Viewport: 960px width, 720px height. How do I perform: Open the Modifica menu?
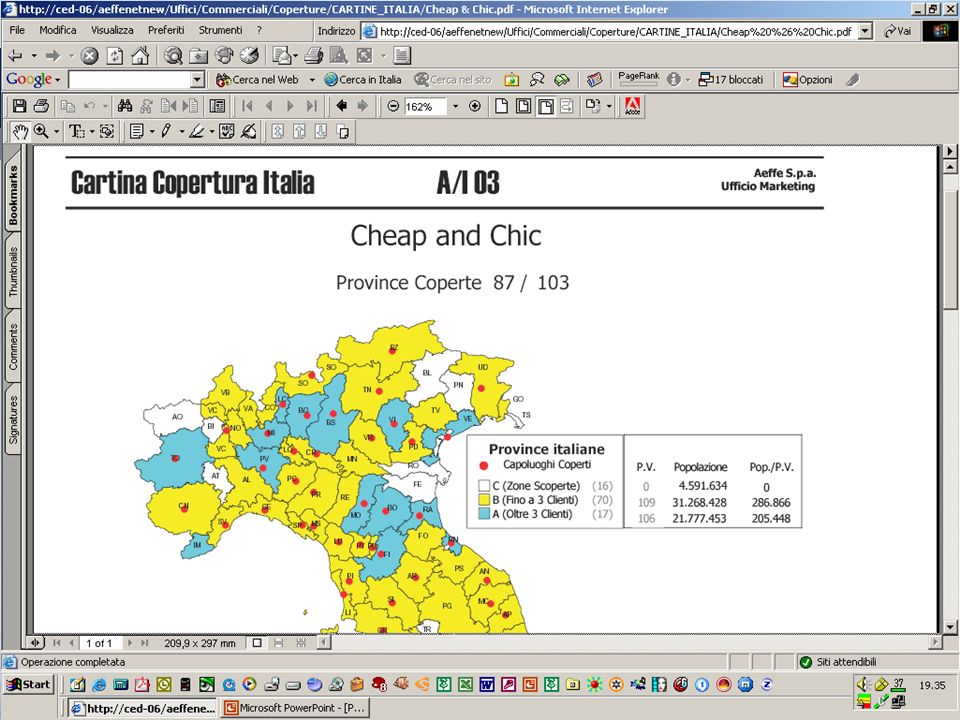58,30
